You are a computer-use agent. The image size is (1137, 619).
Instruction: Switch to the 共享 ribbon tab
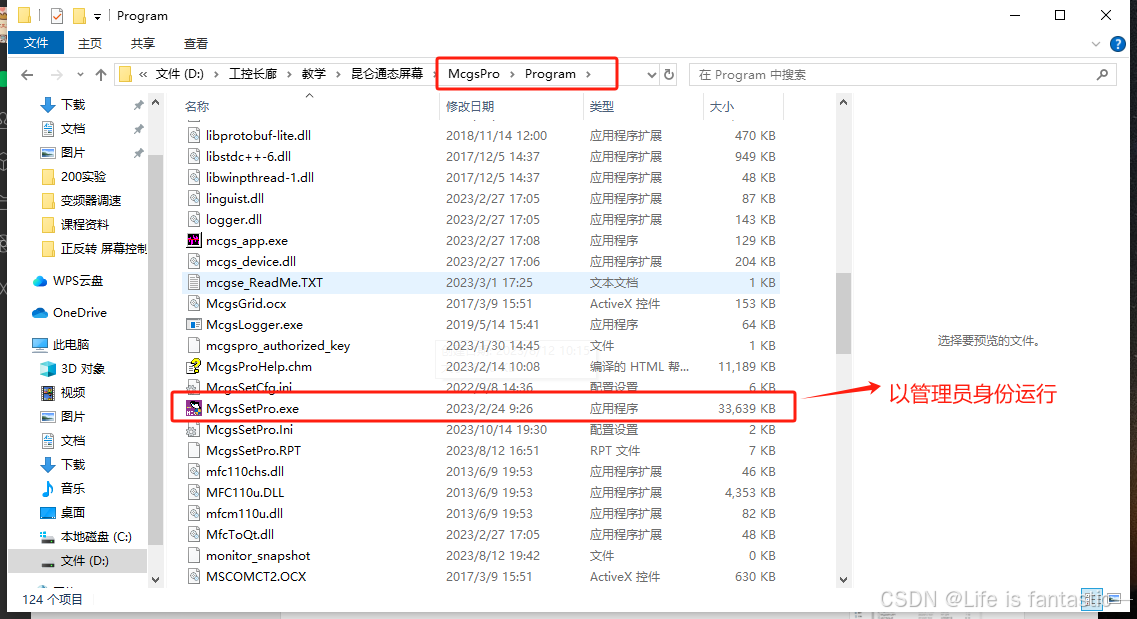tap(143, 43)
